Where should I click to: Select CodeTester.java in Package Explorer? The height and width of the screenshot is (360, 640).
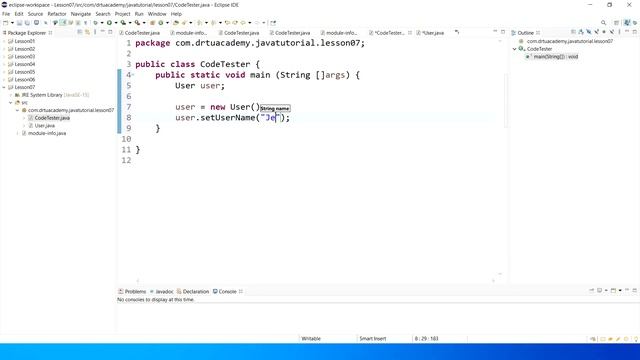pos(52,118)
